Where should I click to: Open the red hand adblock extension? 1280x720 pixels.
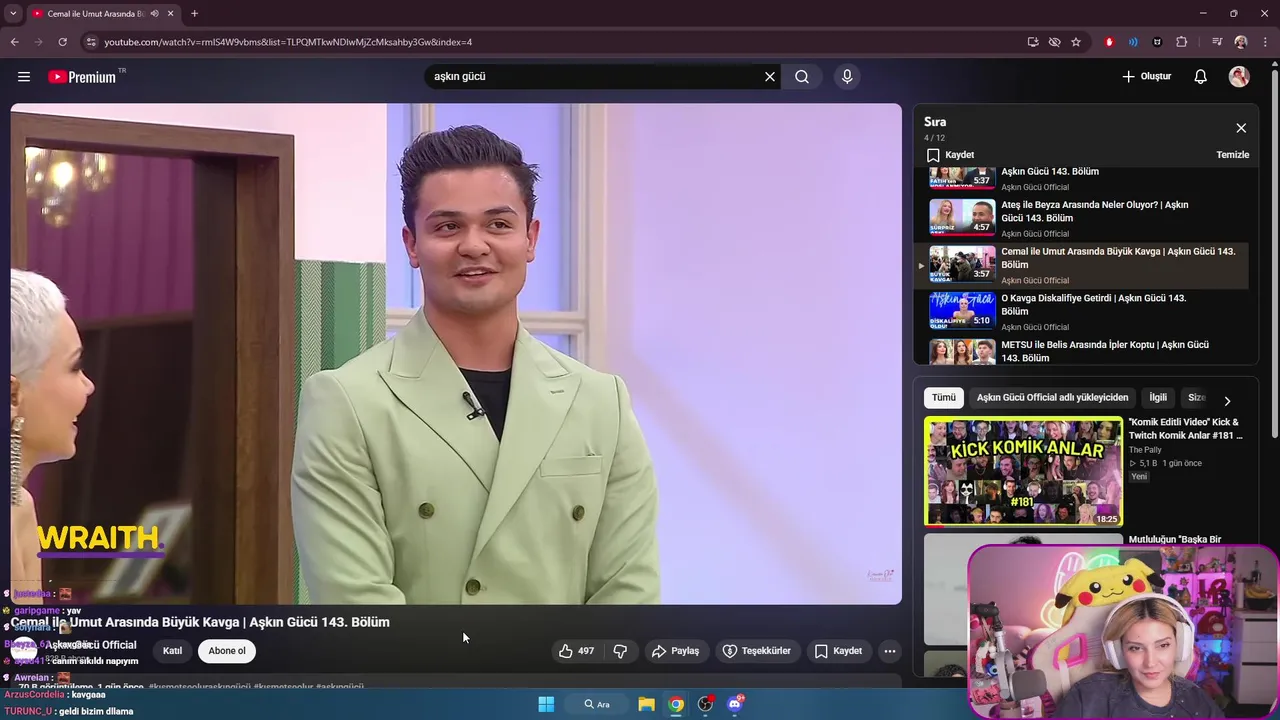1109,42
